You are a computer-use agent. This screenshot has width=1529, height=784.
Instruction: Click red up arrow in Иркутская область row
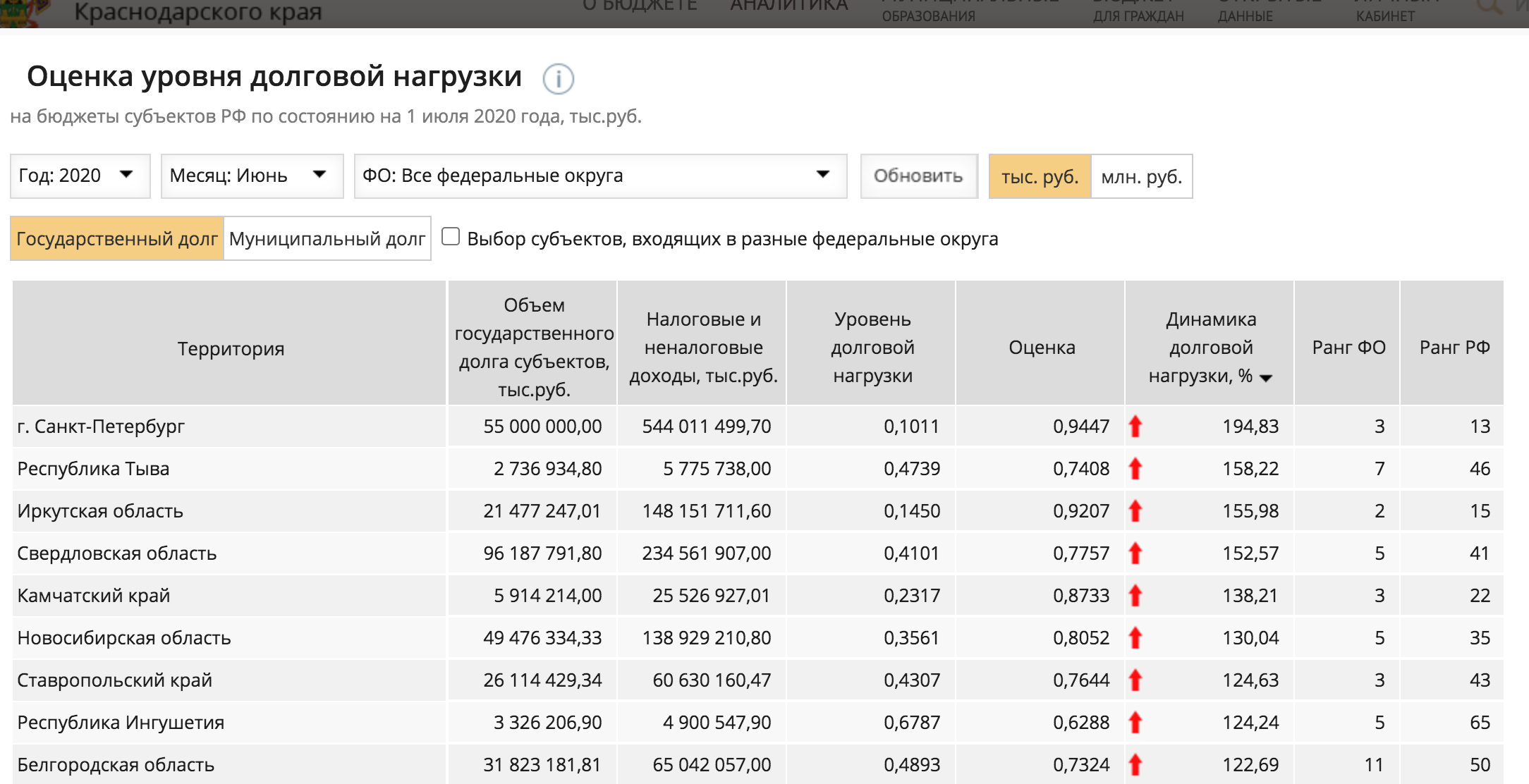point(1135,511)
